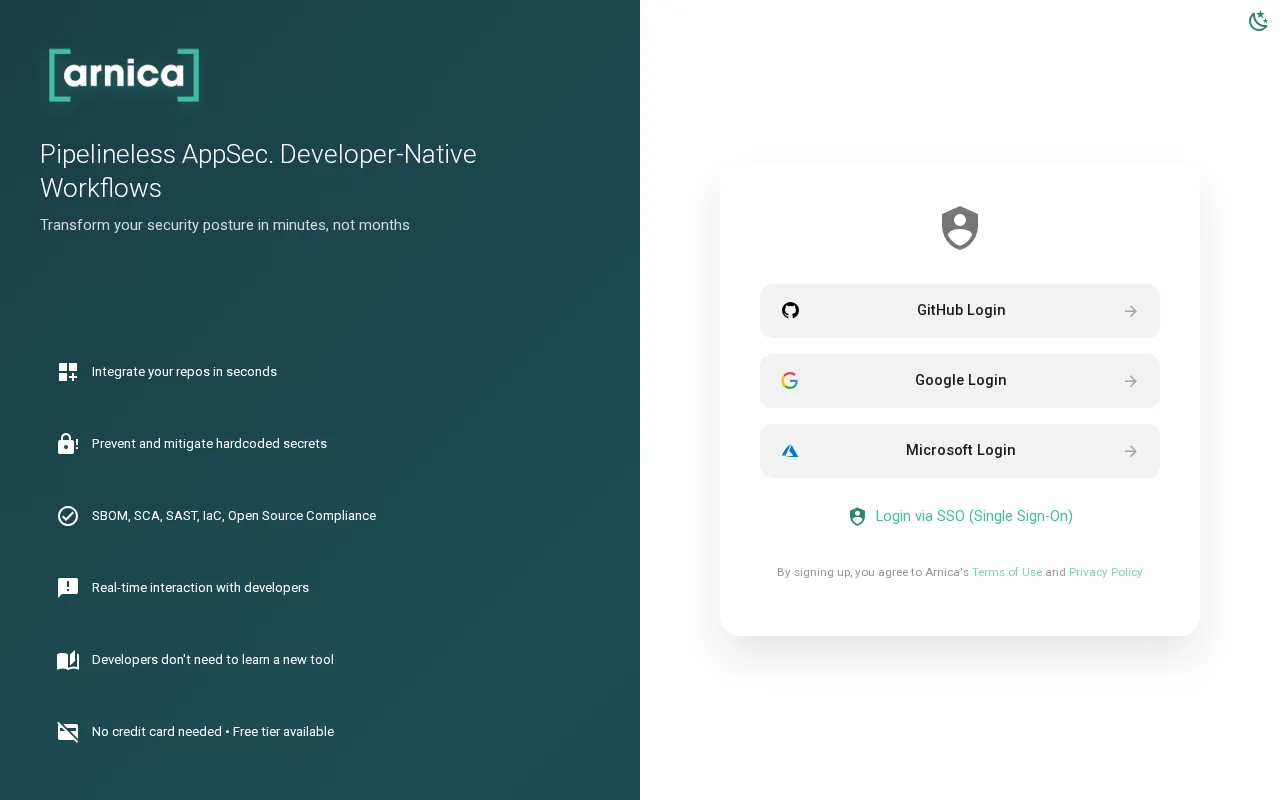Click the SSO shield icon

(857, 517)
